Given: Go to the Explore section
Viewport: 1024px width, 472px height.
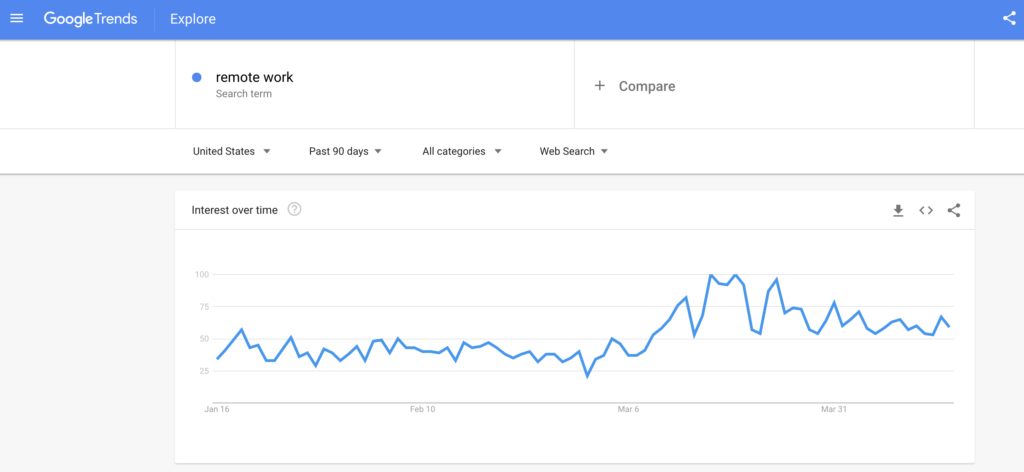Looking at the screenshot, I should coord(193,19).
